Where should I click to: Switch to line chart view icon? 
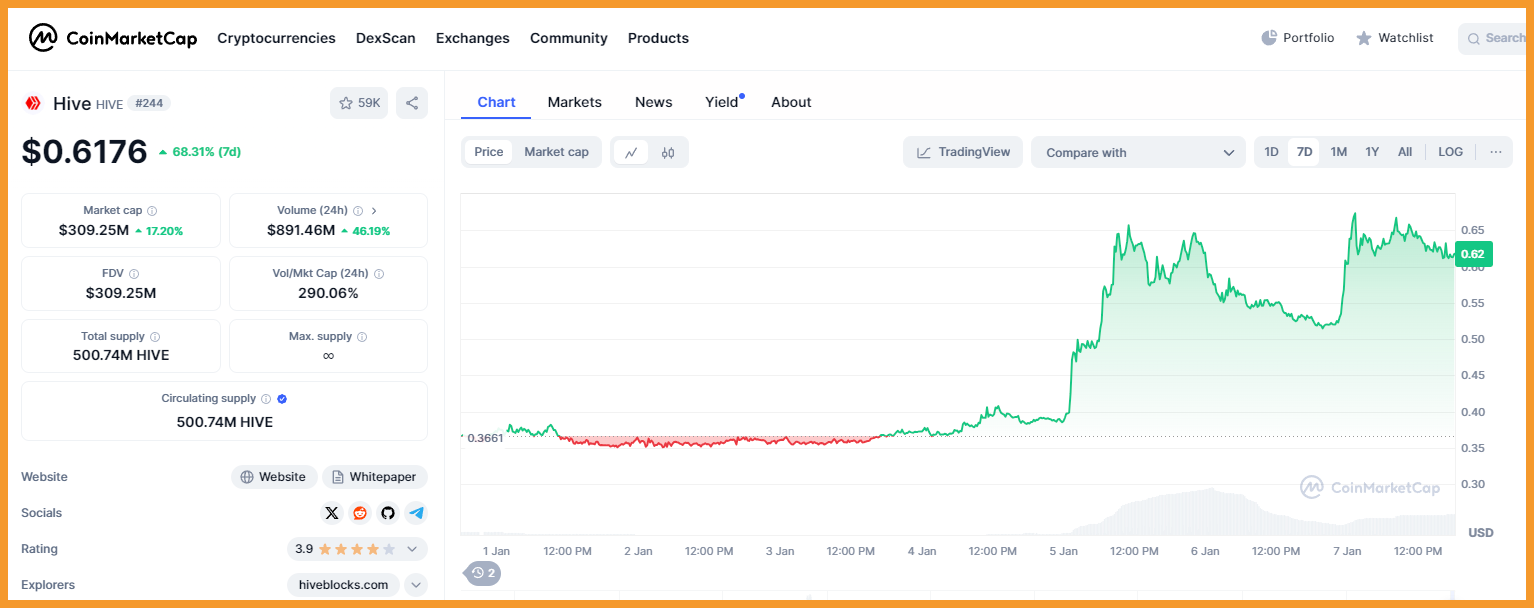[x=631, y=152]
